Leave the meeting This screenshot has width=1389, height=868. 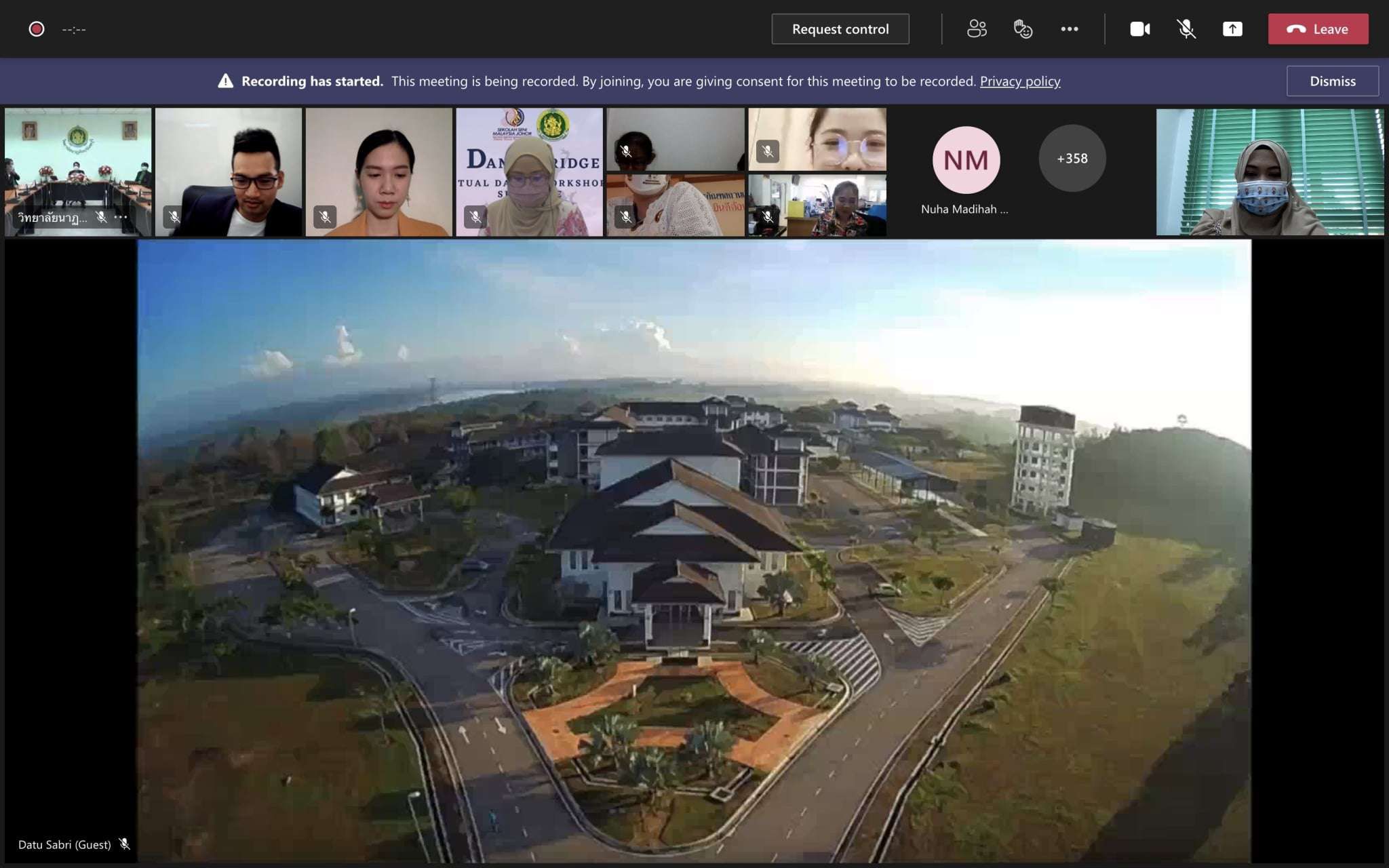point(1318,29)
